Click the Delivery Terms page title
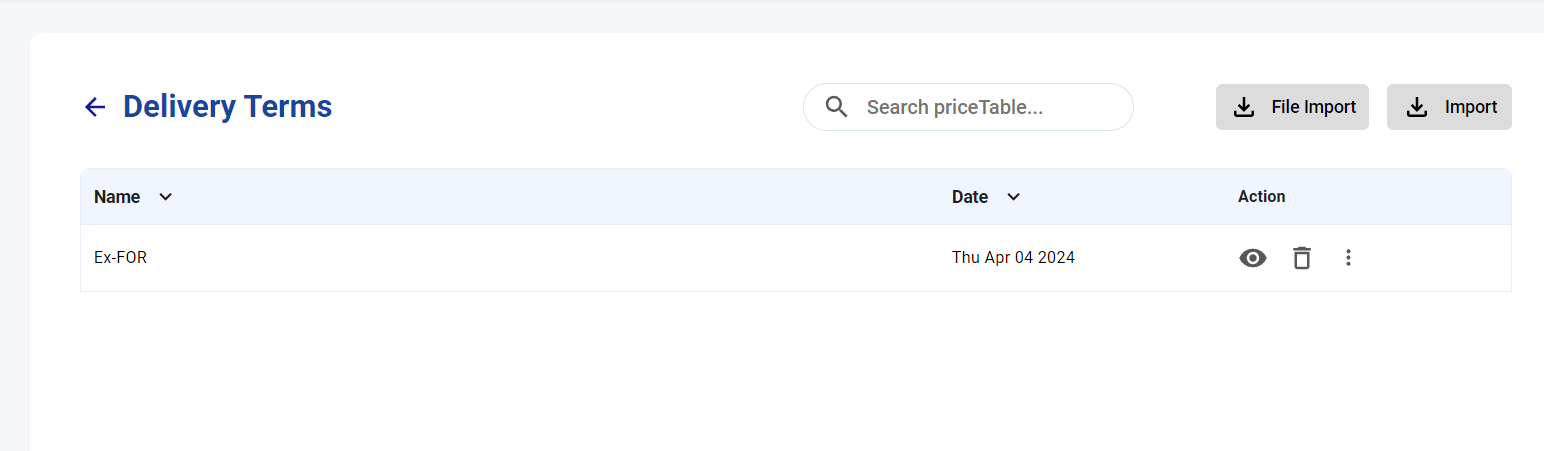The image size is (1544, 451). click(x=227, y=107)
